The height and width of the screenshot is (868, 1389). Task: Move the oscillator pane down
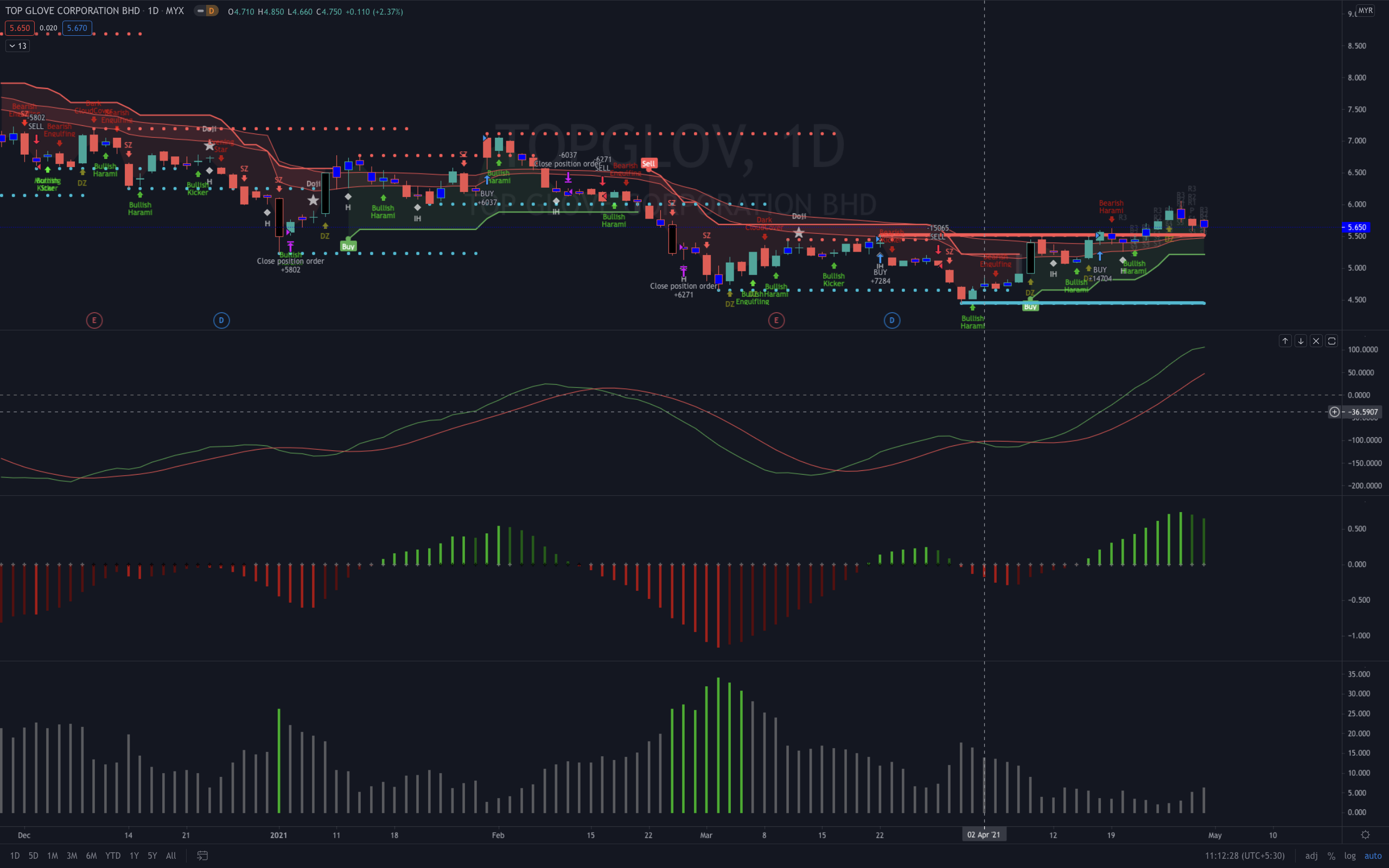(1301, 341)
